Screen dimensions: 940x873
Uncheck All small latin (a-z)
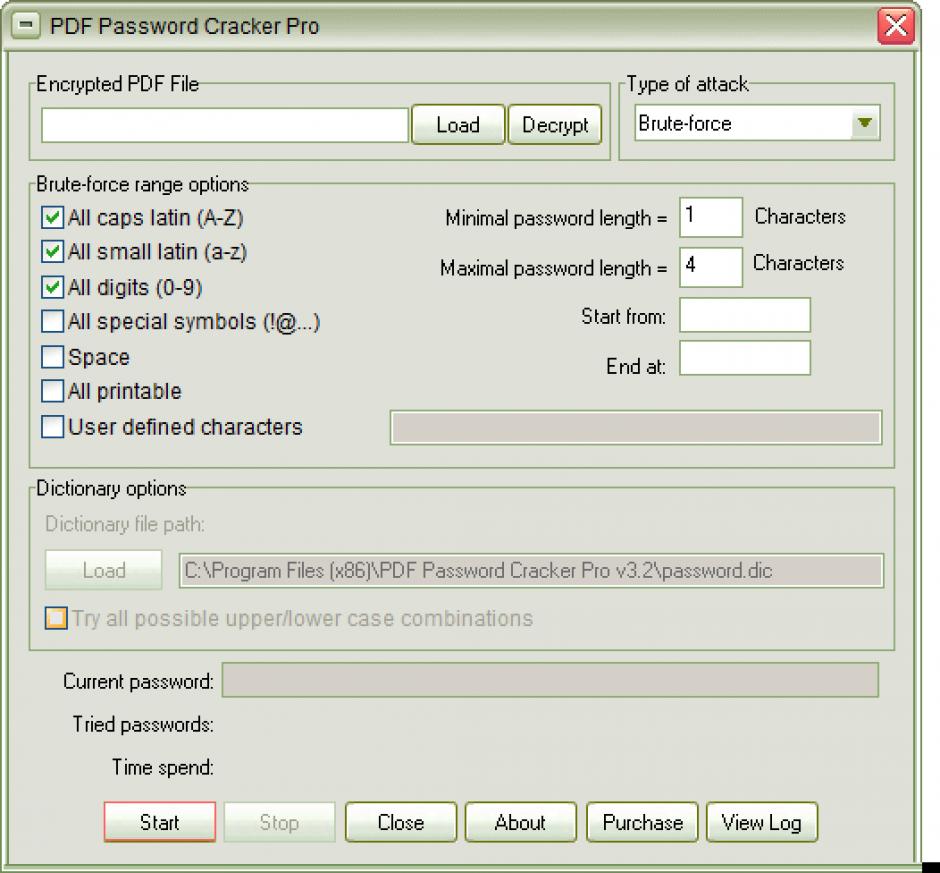[x=53, y=251]
